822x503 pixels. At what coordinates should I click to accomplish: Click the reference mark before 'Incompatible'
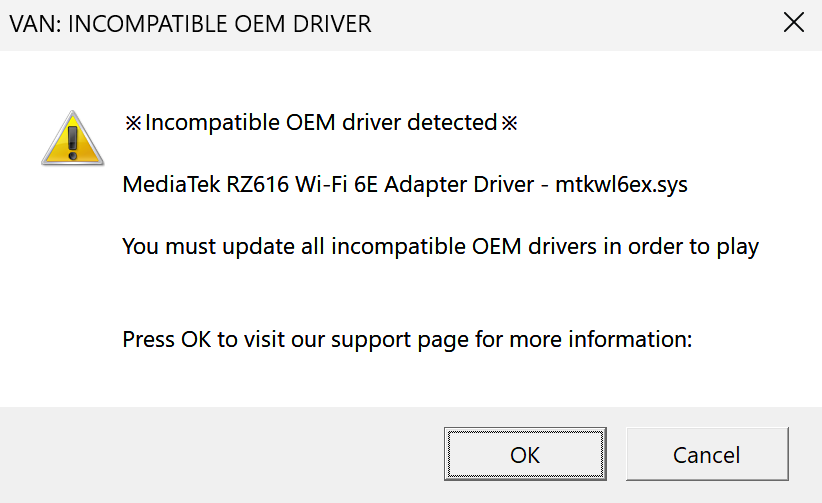pos(134,123)
